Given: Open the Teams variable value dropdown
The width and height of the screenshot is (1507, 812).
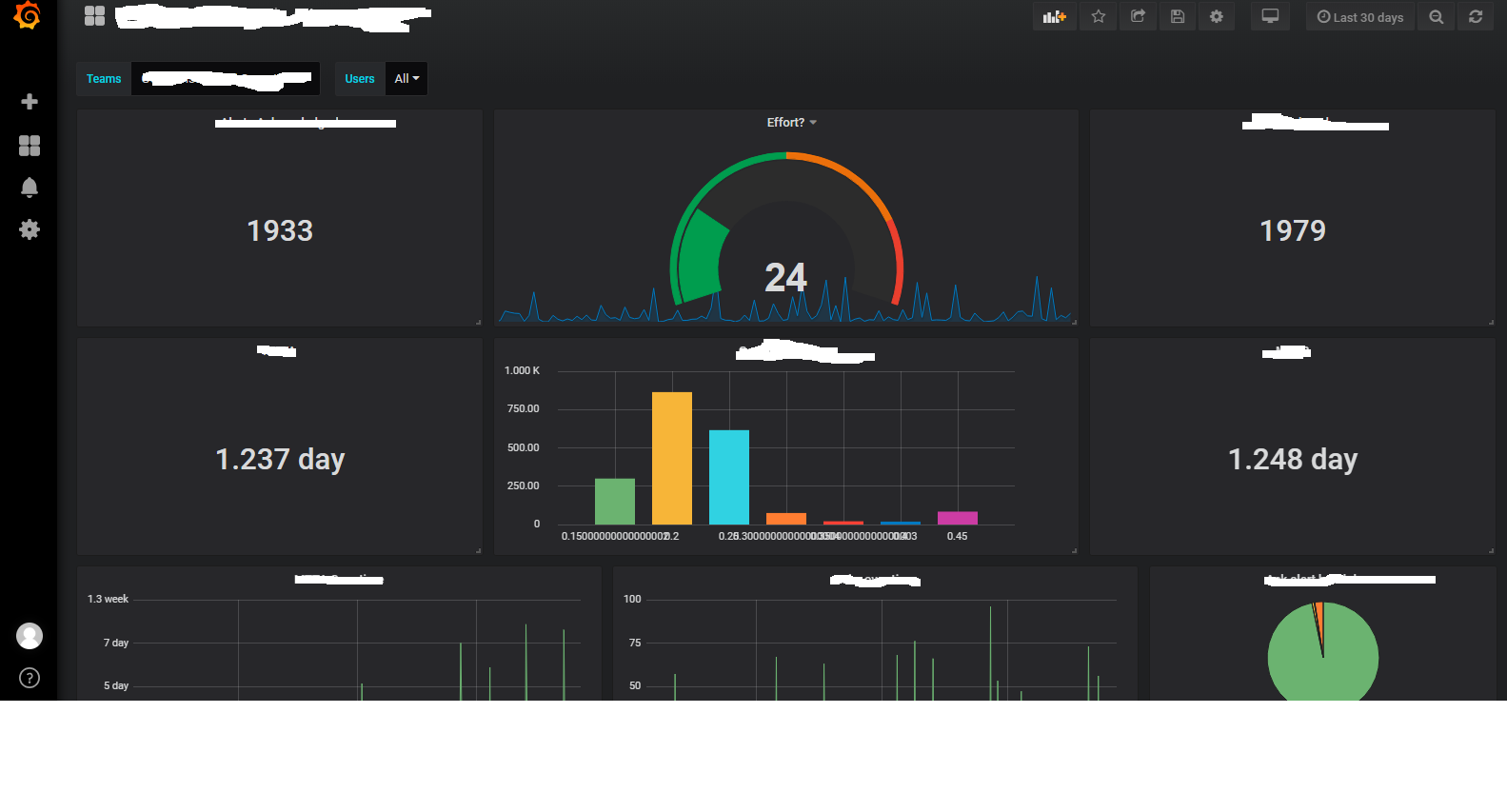Looking at the screenshot, I should pyautogui.click(x=226, y=79).
